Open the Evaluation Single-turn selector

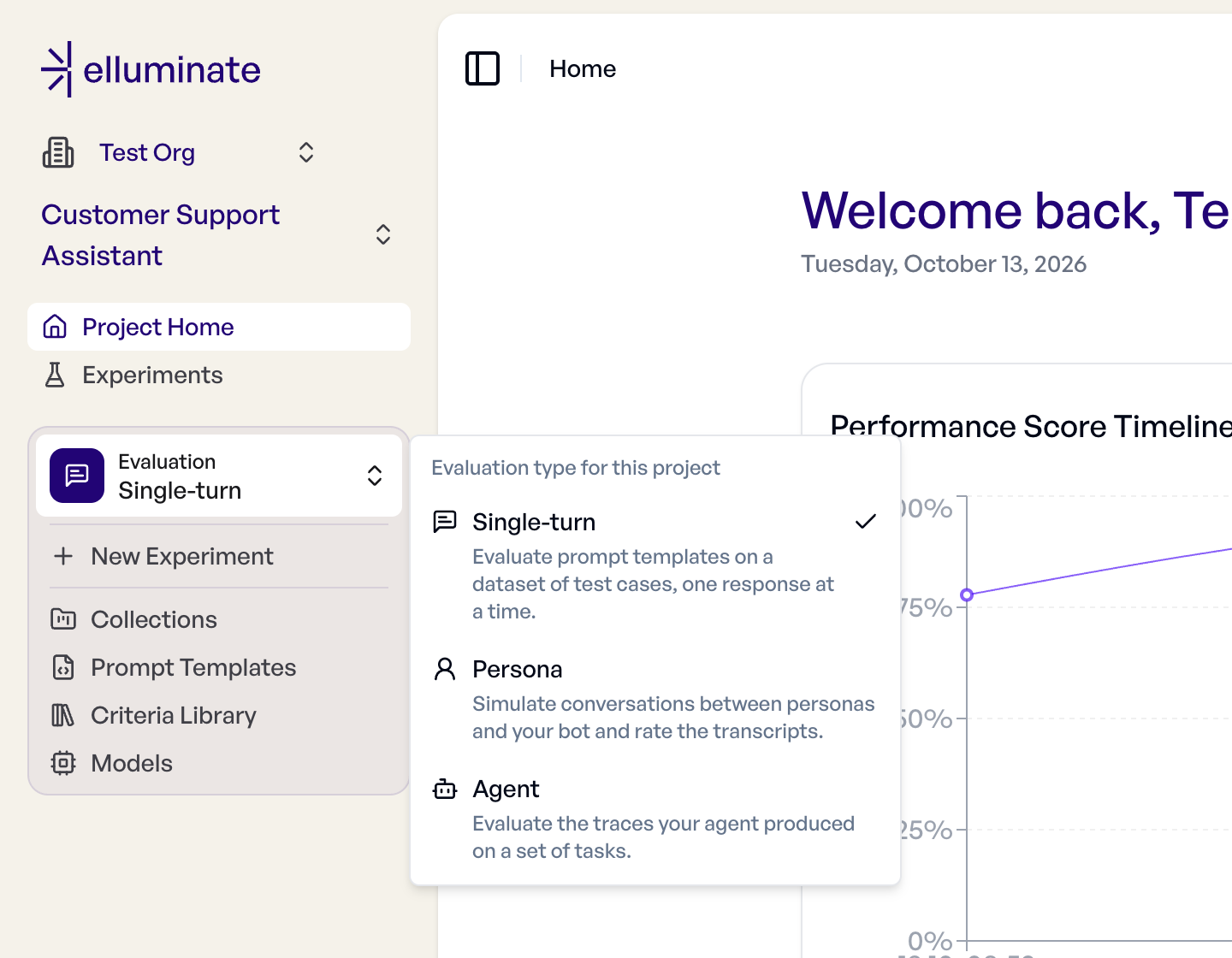(x=219, y=476)
